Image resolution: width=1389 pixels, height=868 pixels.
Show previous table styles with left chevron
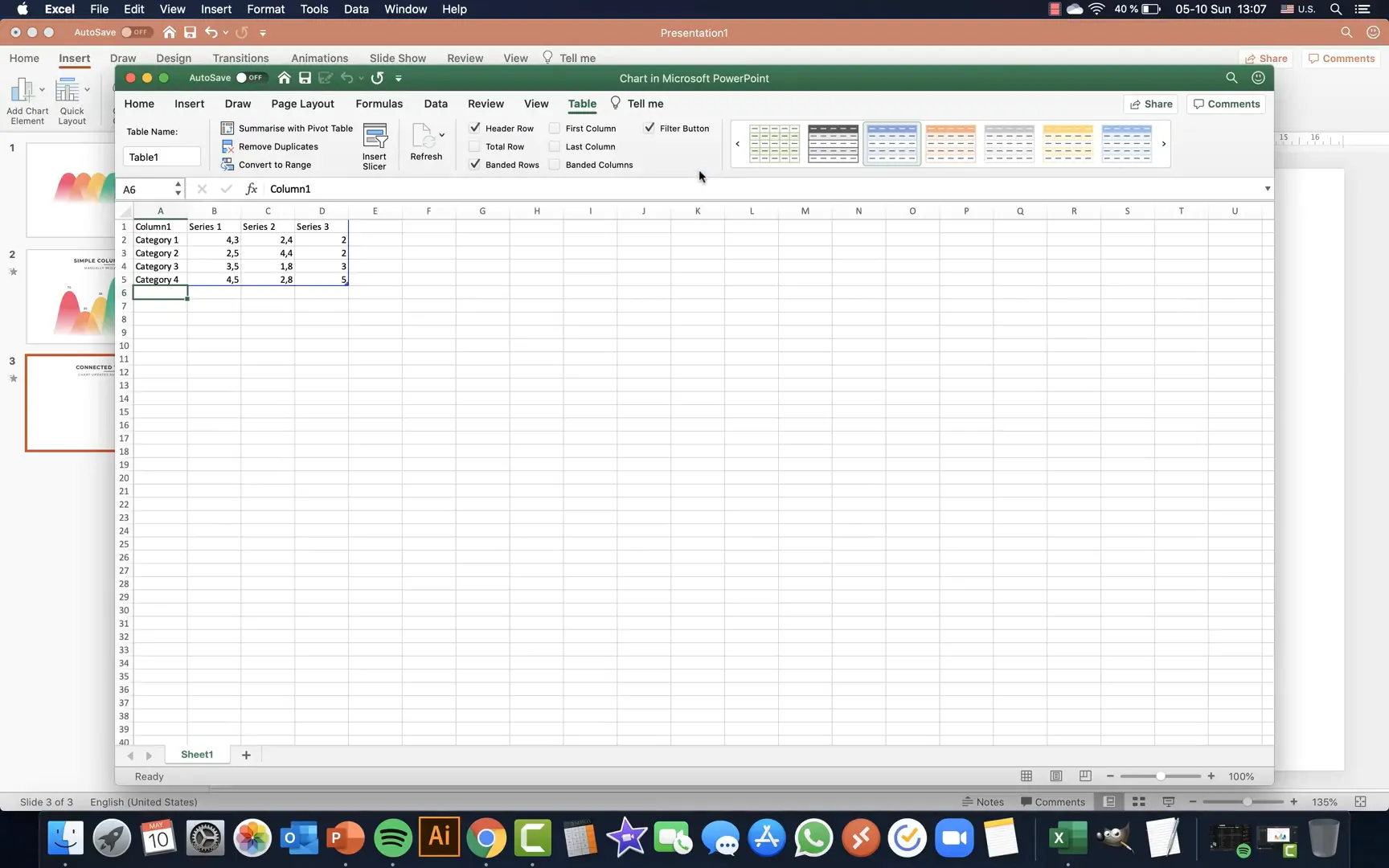737,144
